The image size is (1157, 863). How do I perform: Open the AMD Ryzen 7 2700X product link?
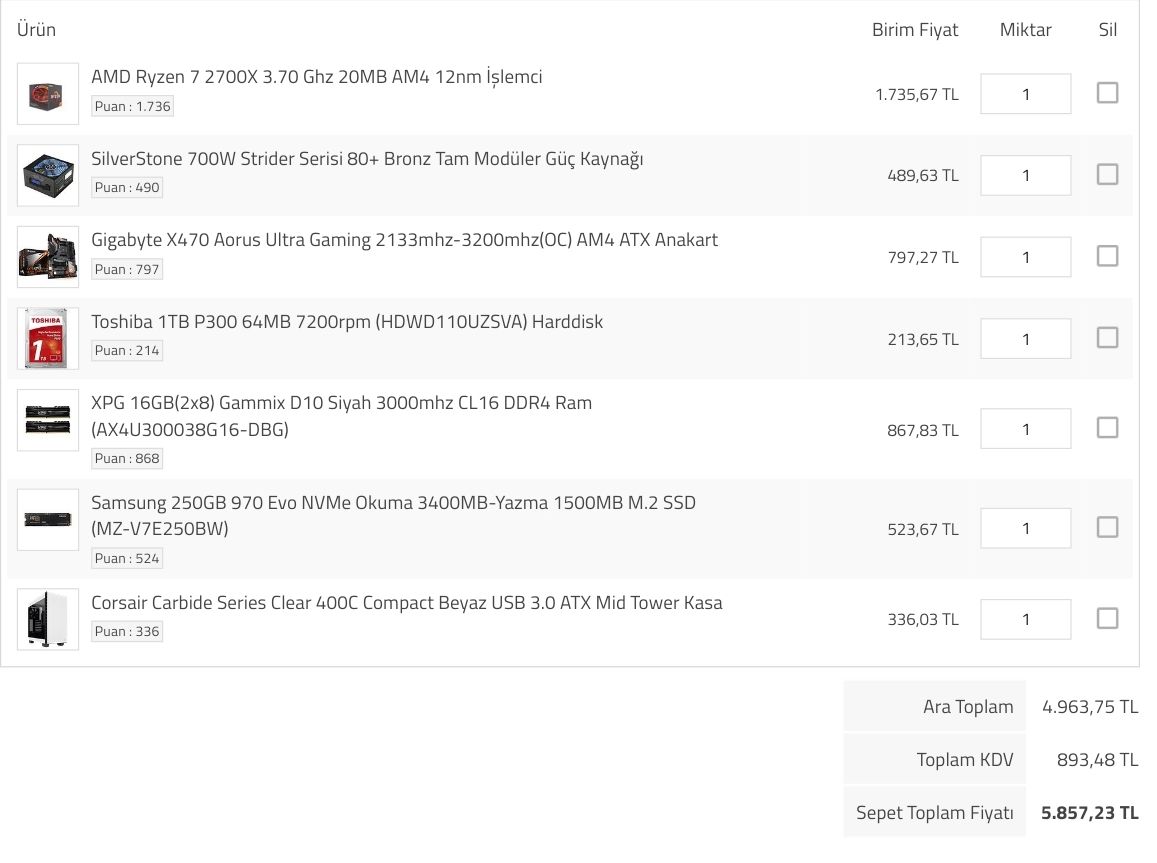pos(317,77)
